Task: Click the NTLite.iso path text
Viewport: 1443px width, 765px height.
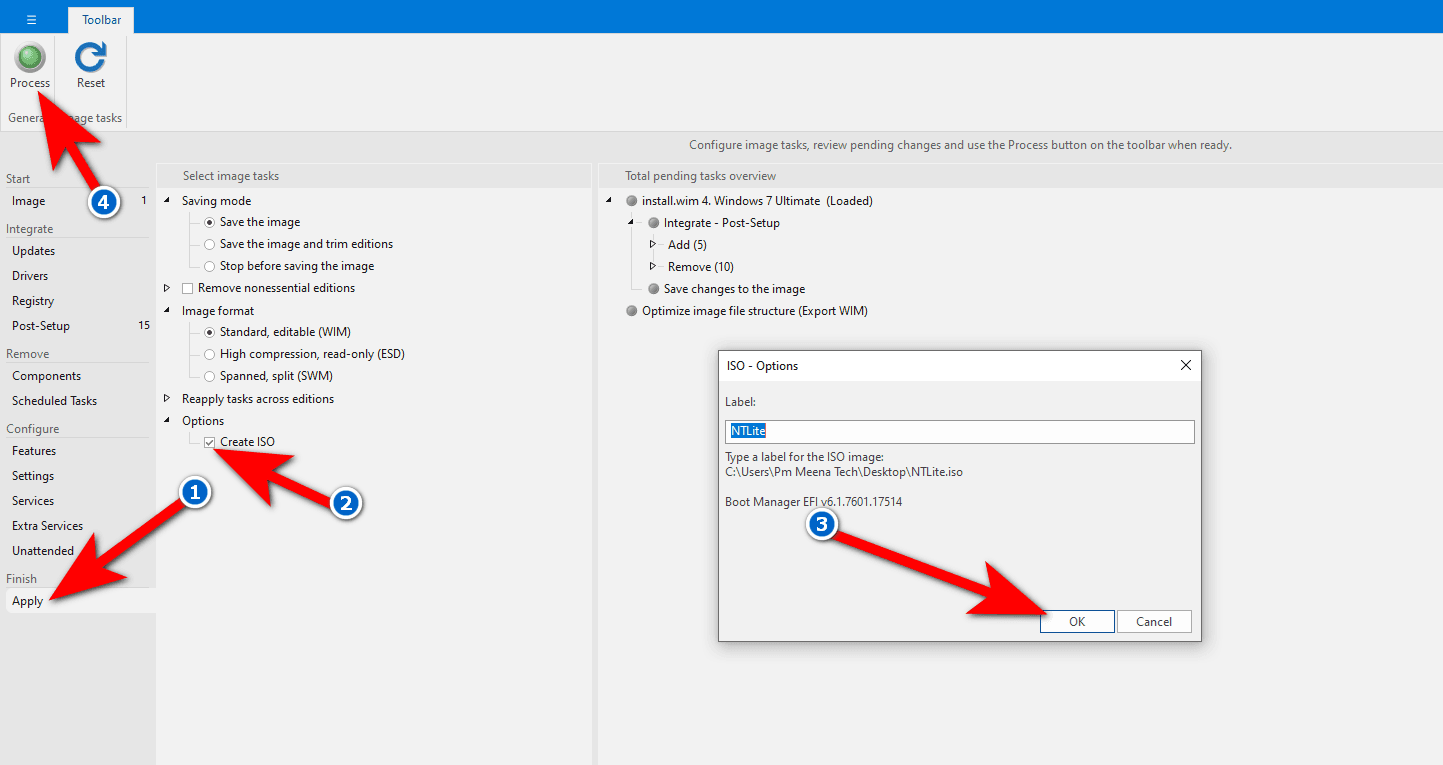Action: click(x=844, y=472)
